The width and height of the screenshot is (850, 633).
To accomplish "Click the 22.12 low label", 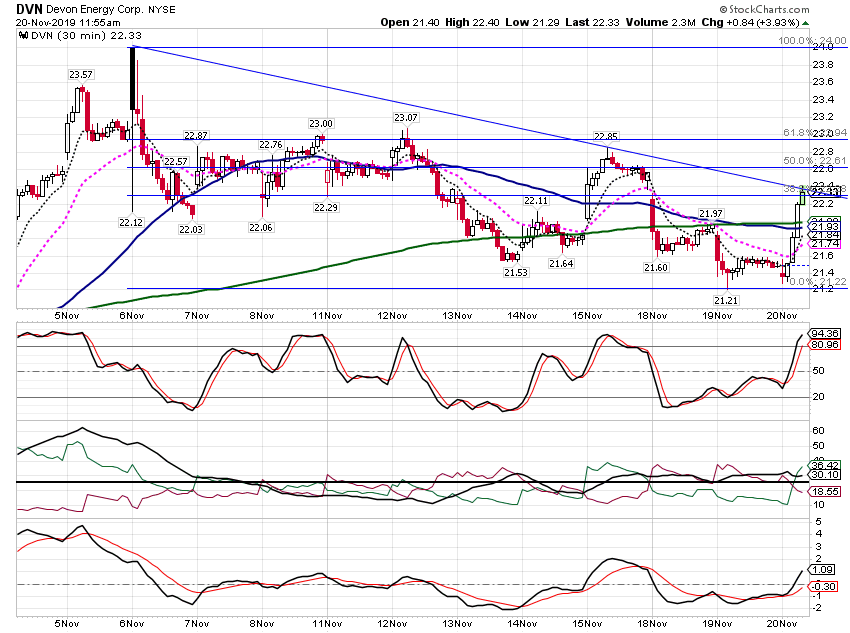I will 131,222.
